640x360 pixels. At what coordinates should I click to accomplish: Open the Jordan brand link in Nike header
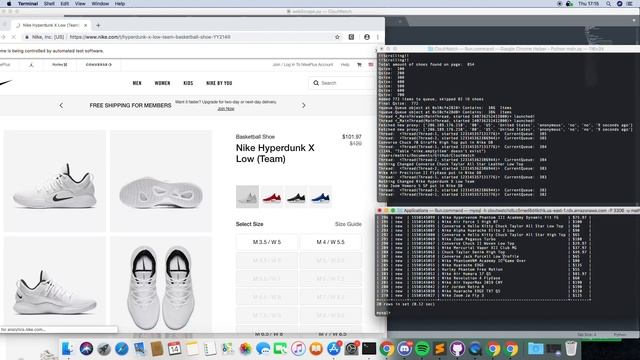pyautogui.click(x=31, y=64)
